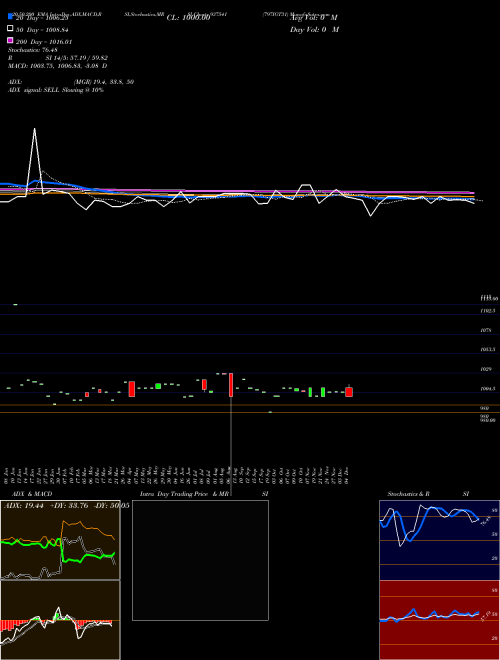Click the '1102.5' price axis label

[x=487, y=311]
